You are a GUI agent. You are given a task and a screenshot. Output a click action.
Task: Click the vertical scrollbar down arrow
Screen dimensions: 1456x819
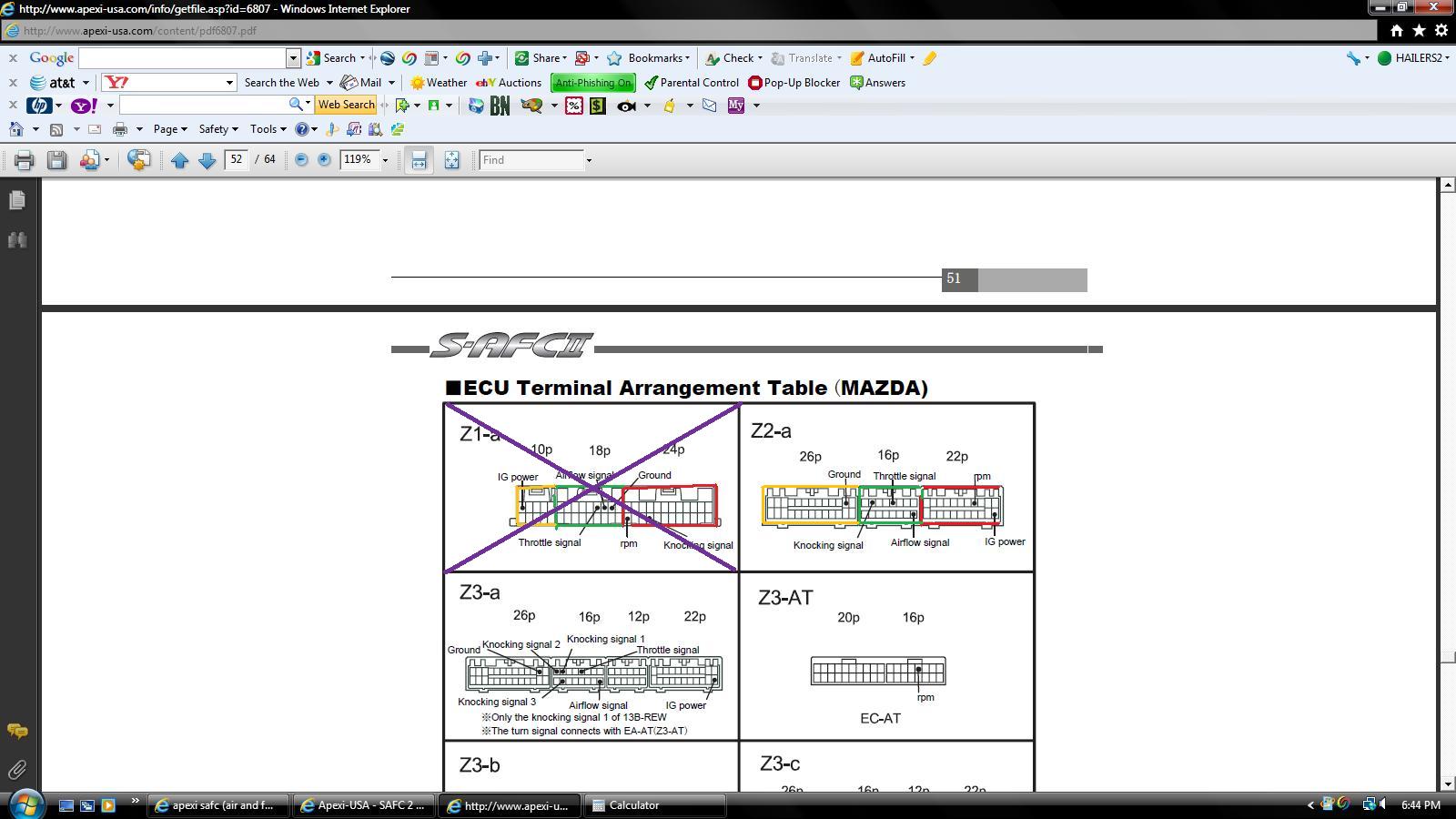tap(1447, 784)
